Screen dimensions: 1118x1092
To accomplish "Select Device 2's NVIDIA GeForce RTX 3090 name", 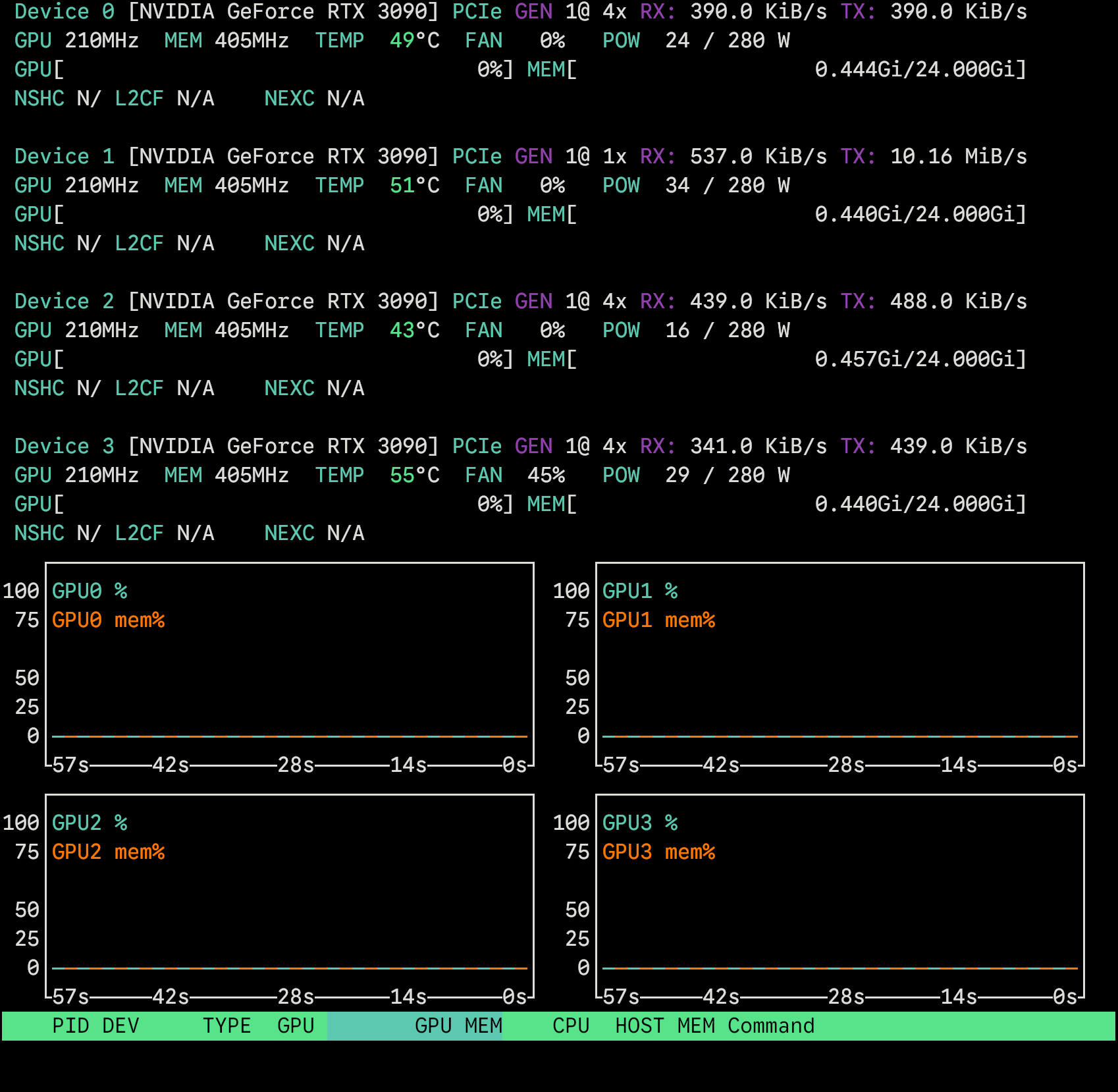I will pyautogui.click(x=283, y=301).
